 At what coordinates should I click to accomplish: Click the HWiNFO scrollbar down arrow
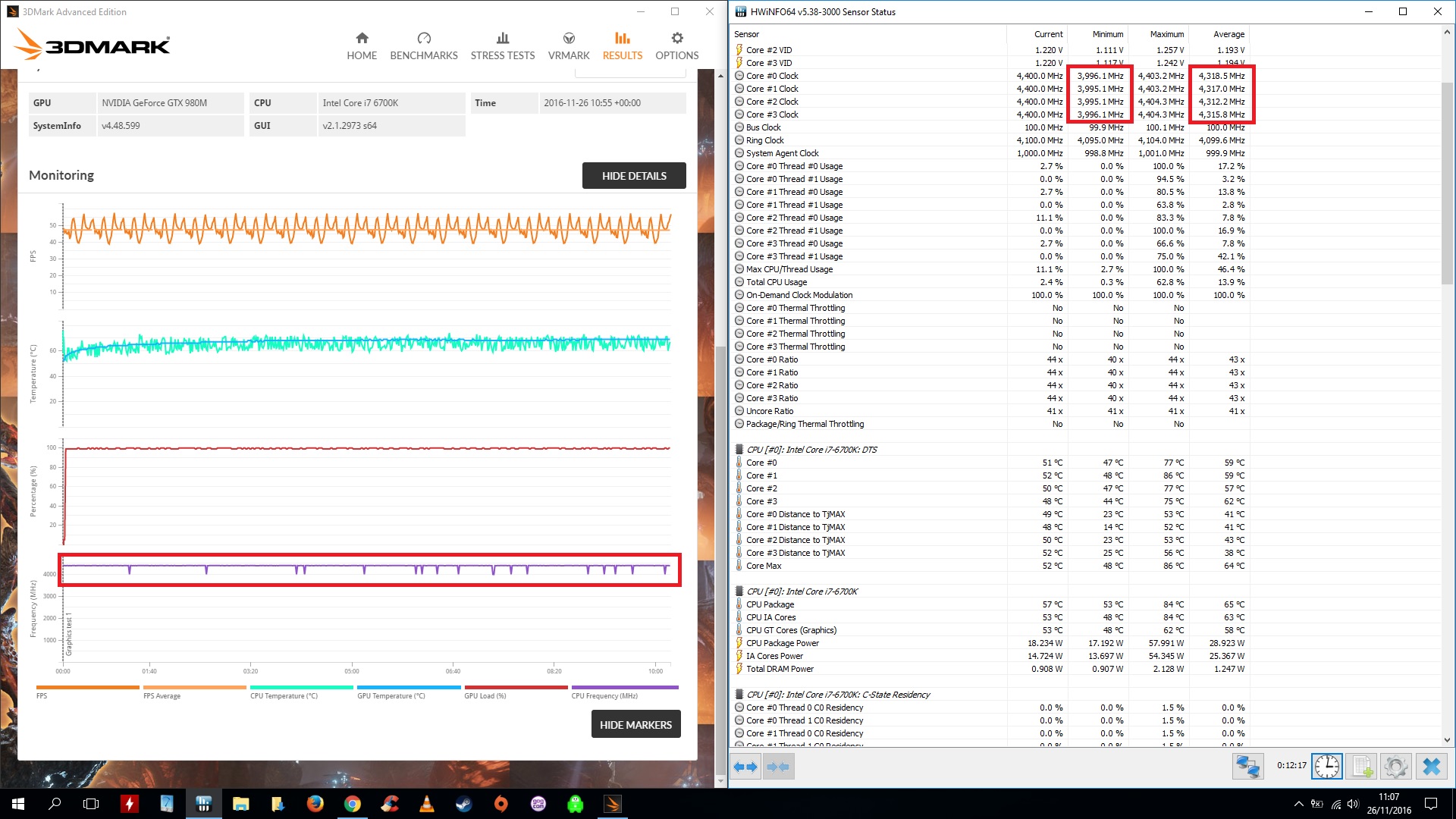[1447, 739]
